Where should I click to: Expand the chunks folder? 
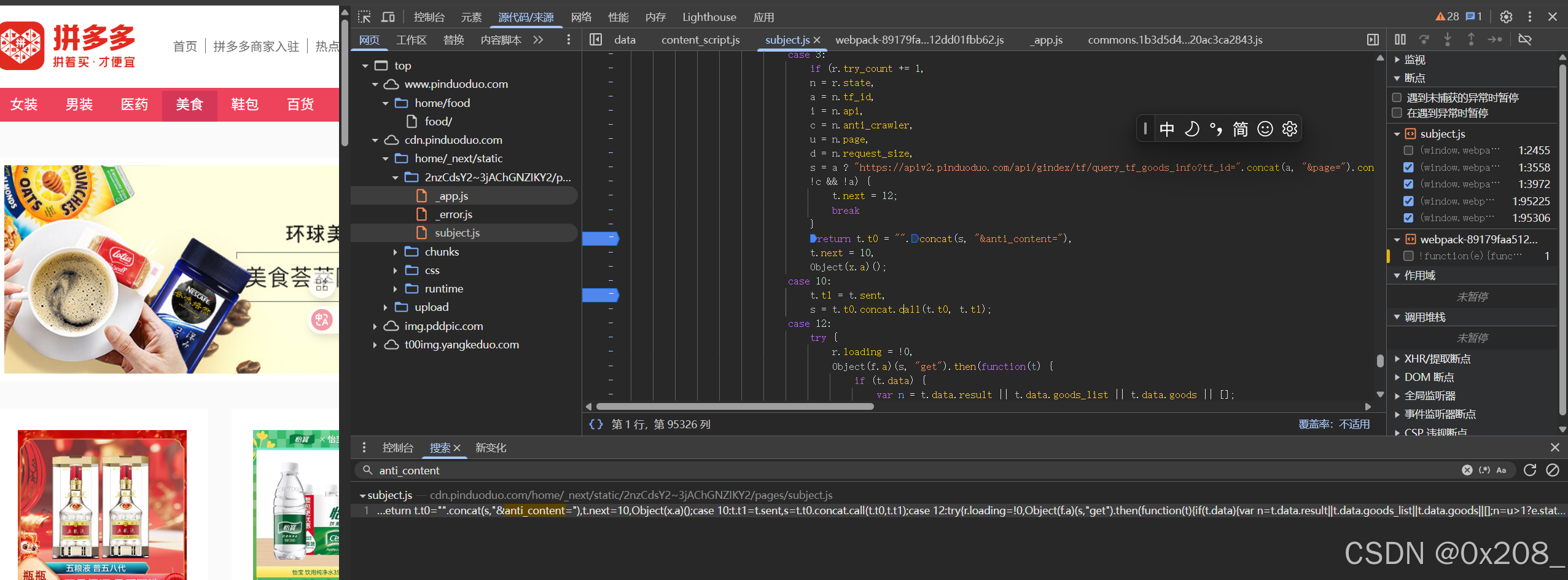pyautogui.click(x=396, y=252)
